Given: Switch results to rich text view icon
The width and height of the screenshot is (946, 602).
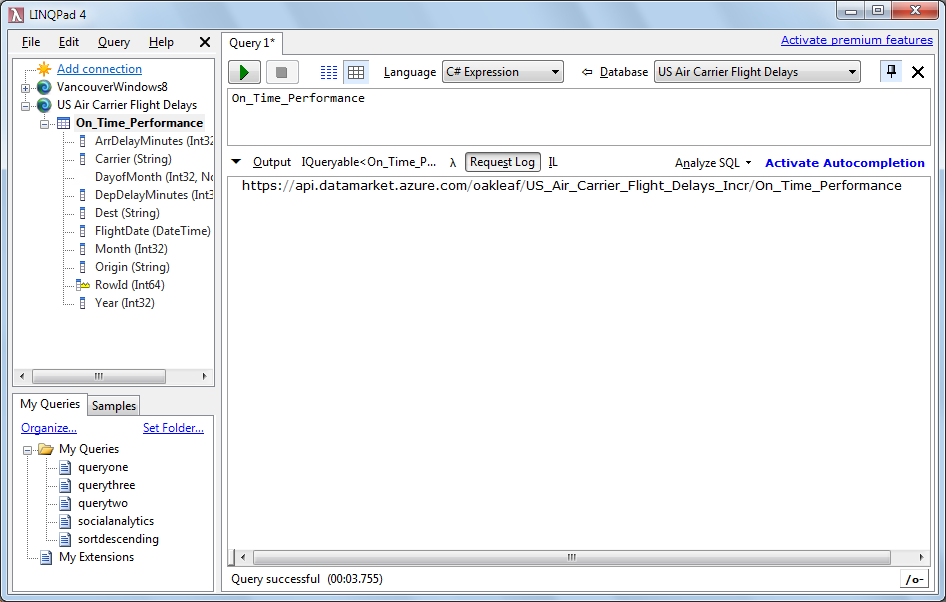Looking at the screenshot, I should pyautogui.click(x=329, y=72).
